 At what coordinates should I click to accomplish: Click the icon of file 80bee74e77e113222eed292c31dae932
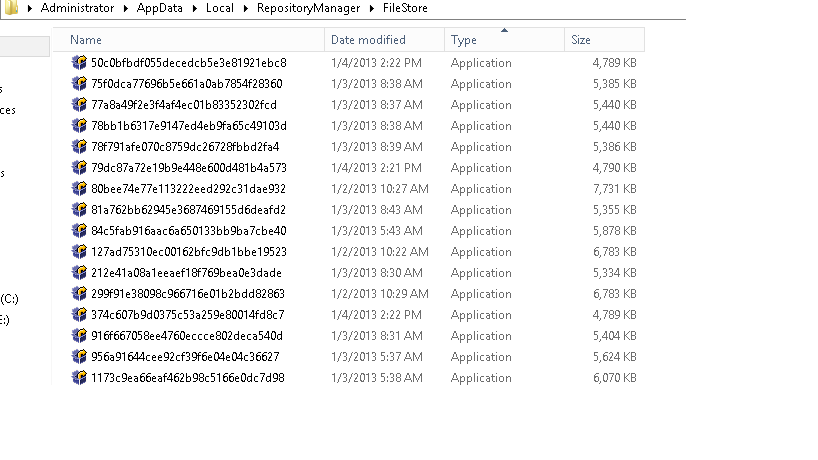tap(79, 188)
